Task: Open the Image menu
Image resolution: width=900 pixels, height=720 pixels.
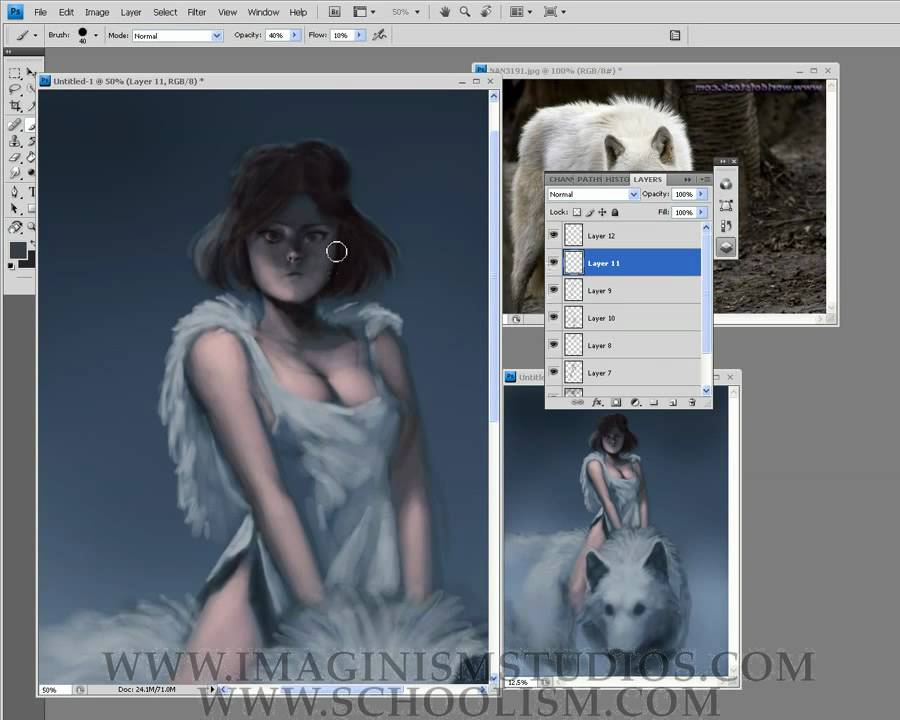Action: [x=97, y=12]
